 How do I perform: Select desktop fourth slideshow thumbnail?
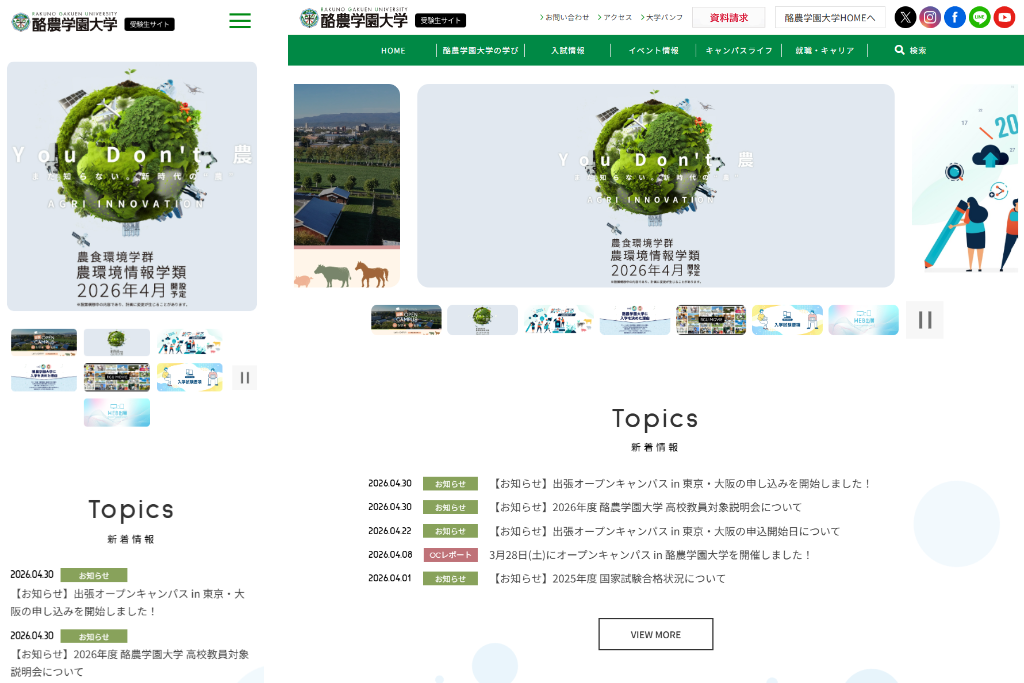pyautogui.click(x=635, y=320)
